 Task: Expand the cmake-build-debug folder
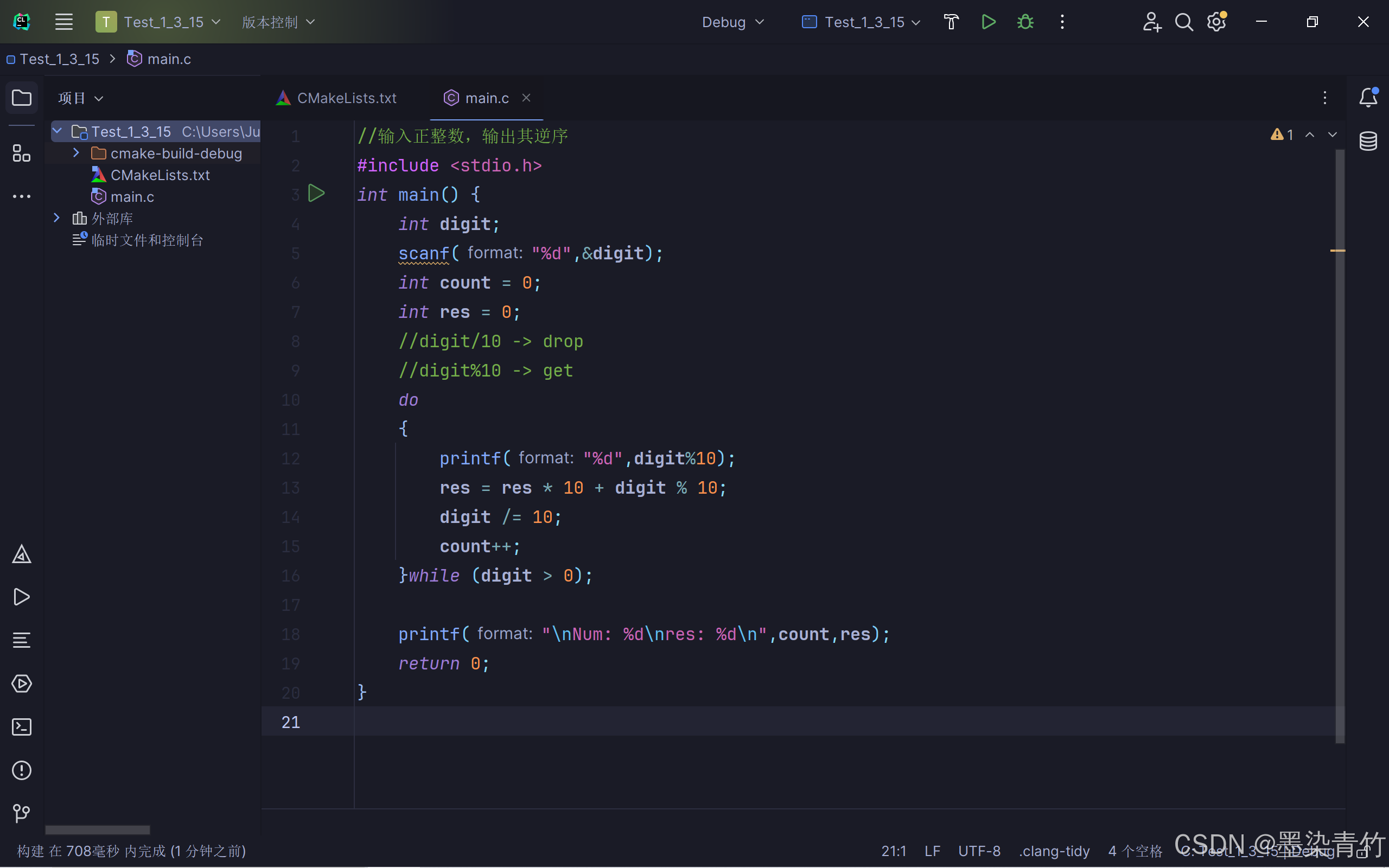pyautogui.click(x=76, y=152)
